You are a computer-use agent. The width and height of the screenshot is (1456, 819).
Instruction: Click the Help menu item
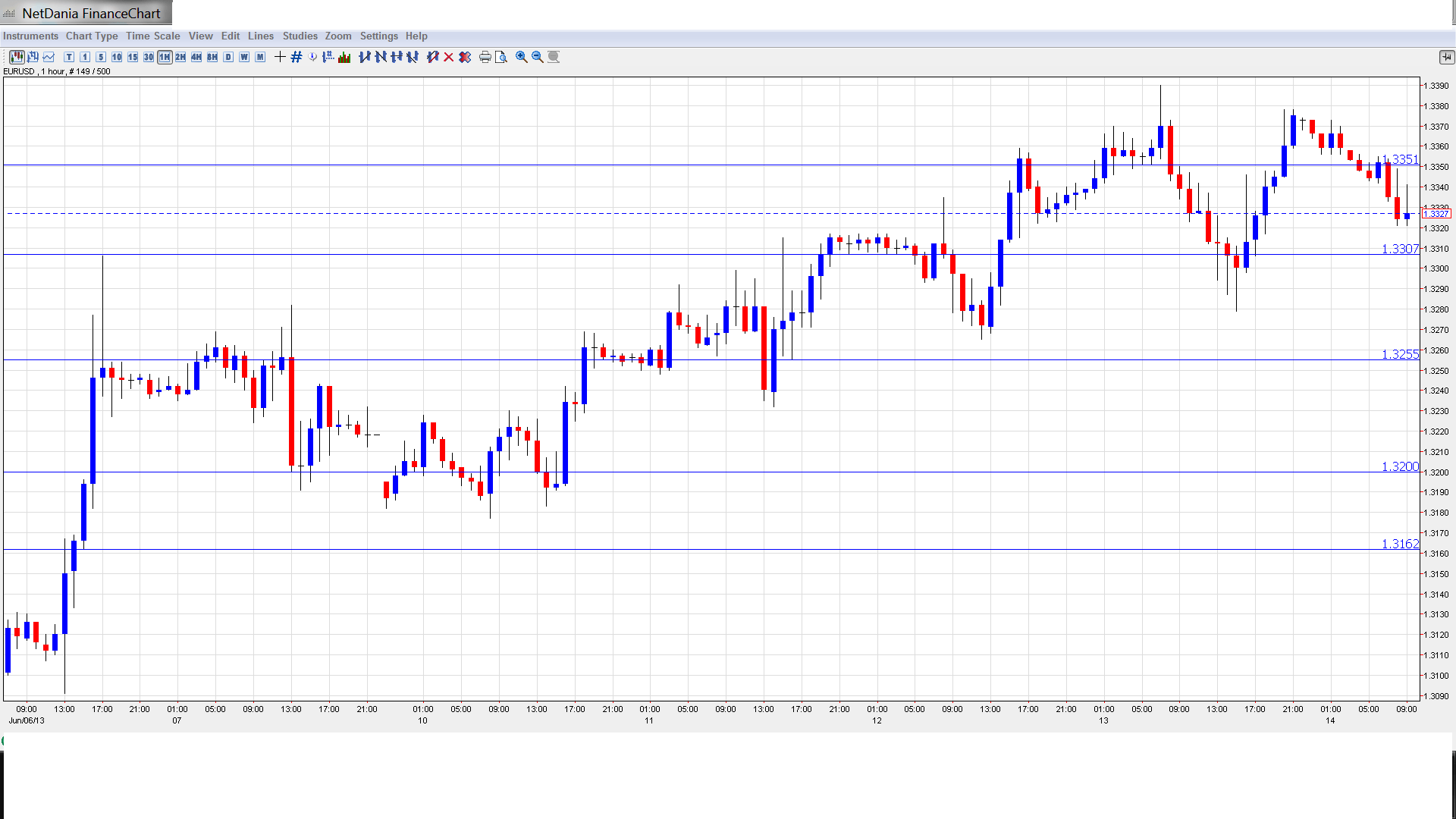(x=416, y=36)
